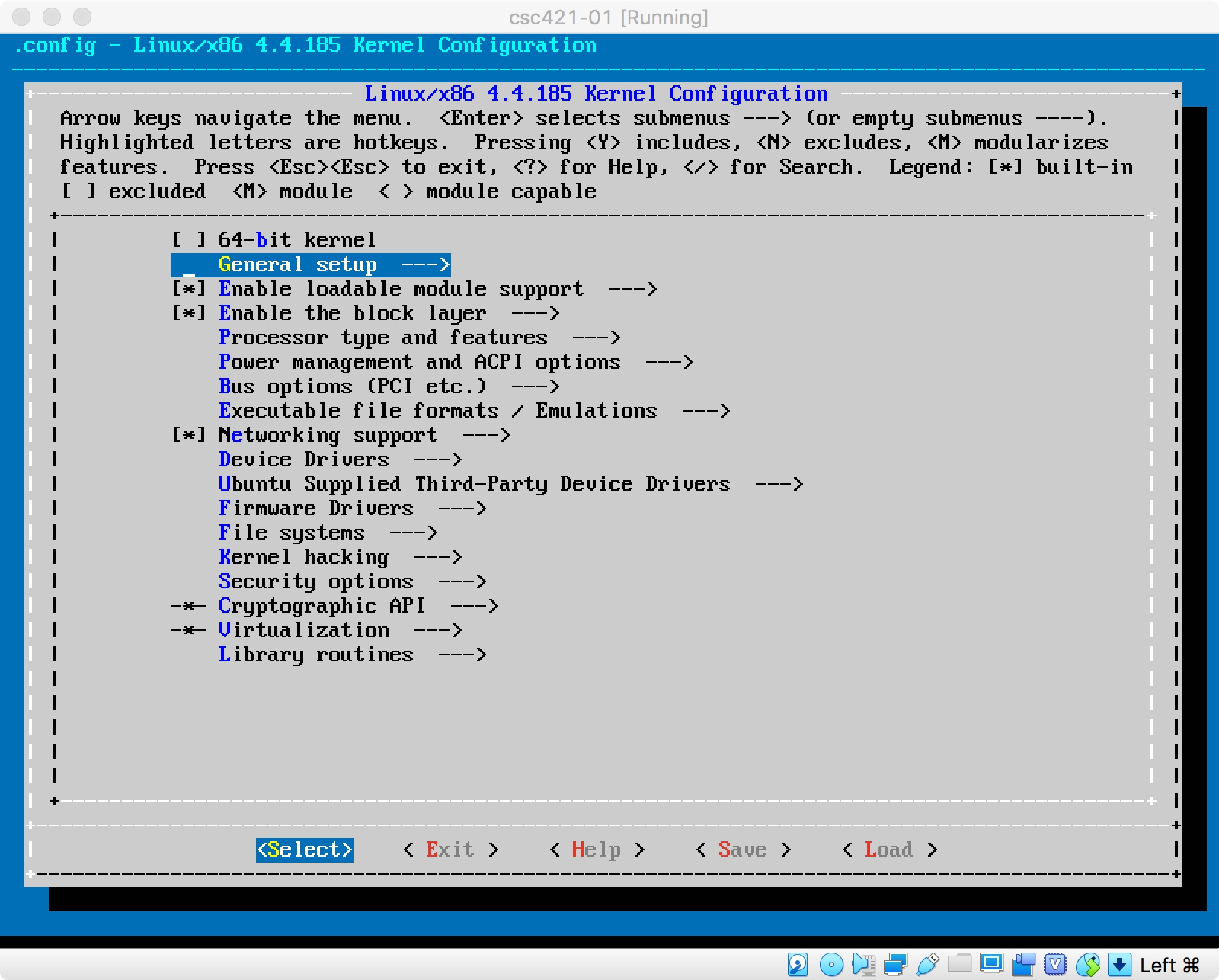Image resolution: width=1219 pixels, height=980 pixels.
Task: Click the arrow after Cryptographic API
Action: [474, 606]
